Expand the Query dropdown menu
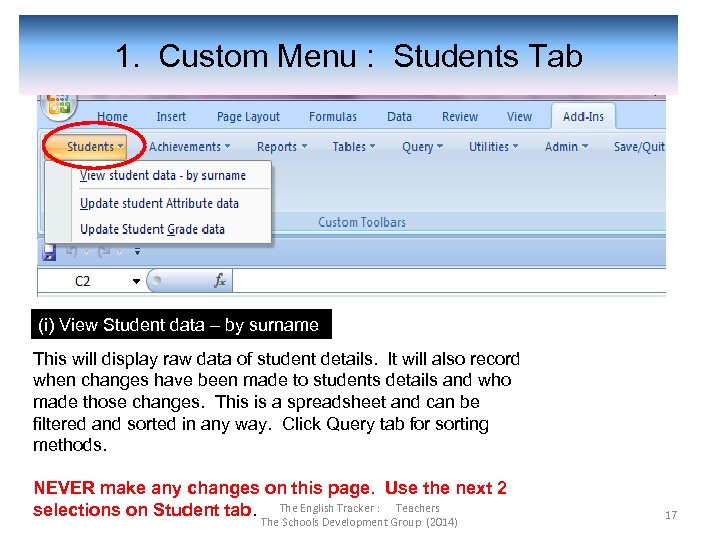The height and width of the screenshot is (540, 720). click(x=422, y=146)
